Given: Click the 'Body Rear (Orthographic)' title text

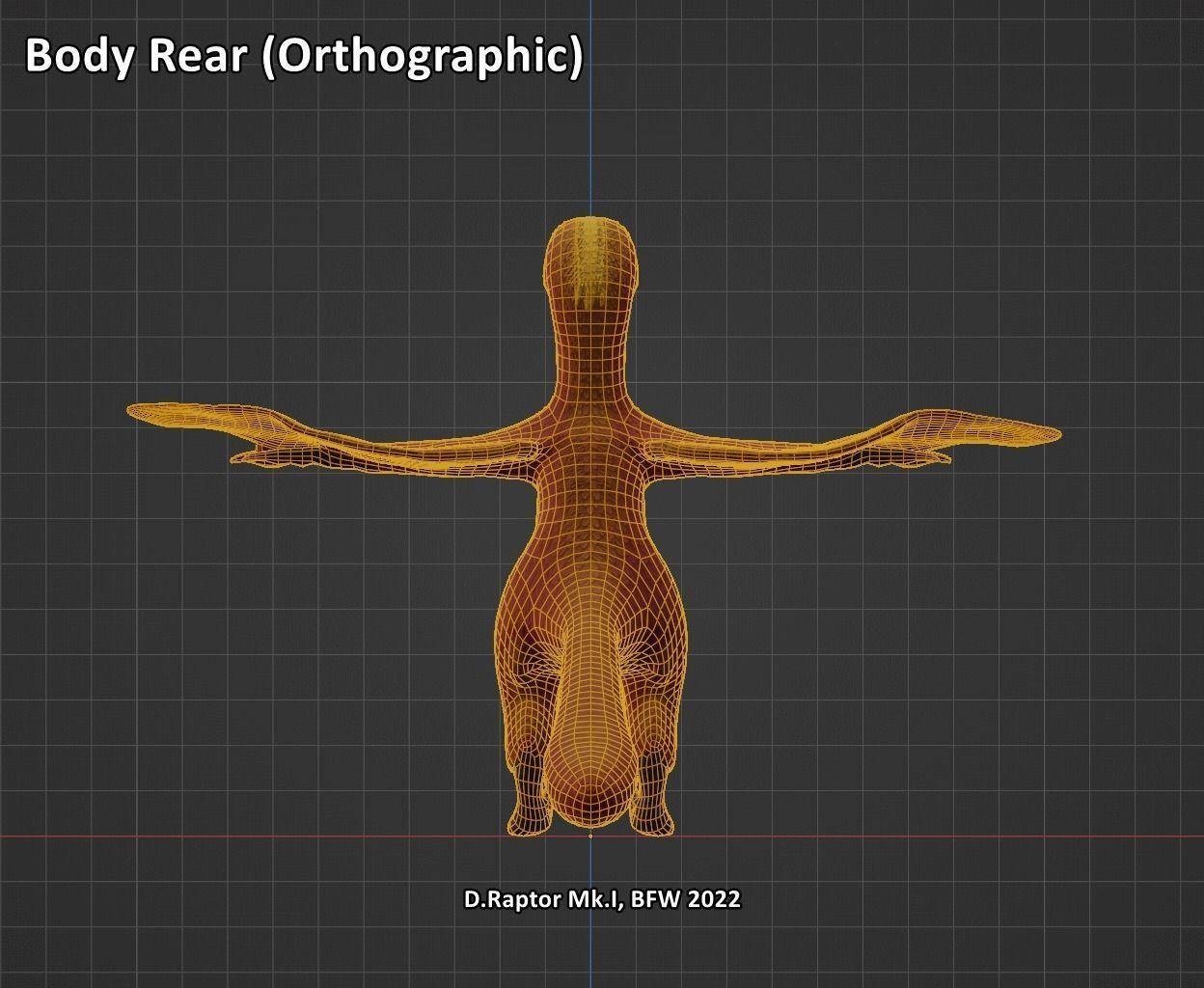Looking at the screenshot, I should pos(304,57).
